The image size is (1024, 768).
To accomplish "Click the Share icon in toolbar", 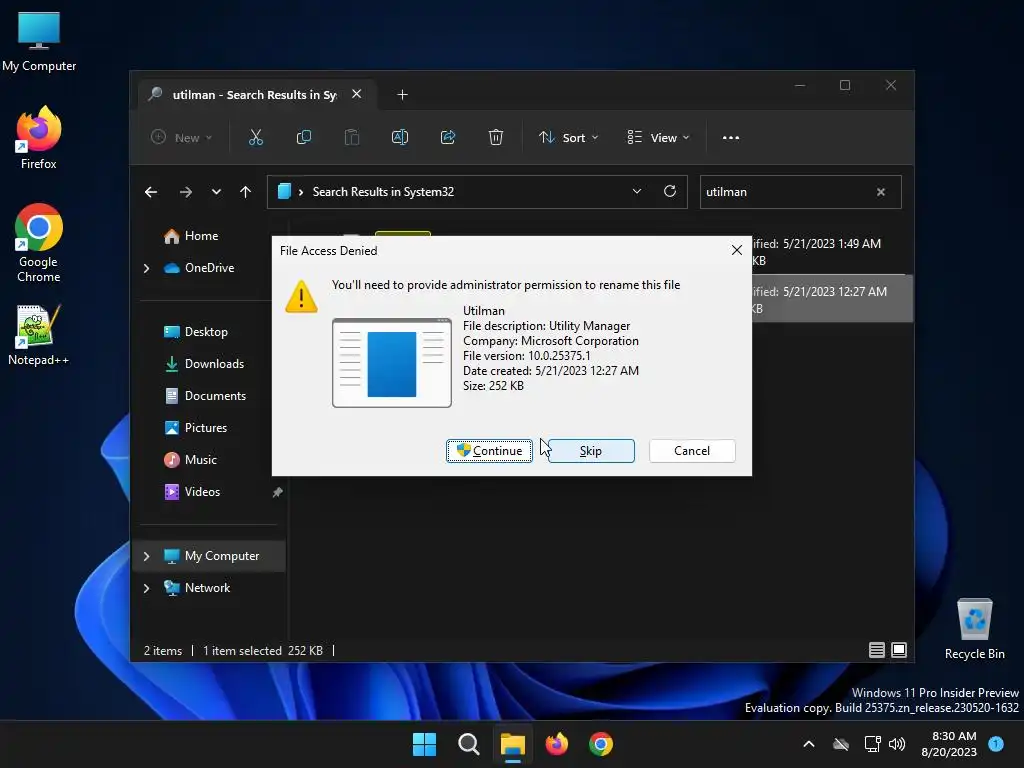I will (448, 137).
